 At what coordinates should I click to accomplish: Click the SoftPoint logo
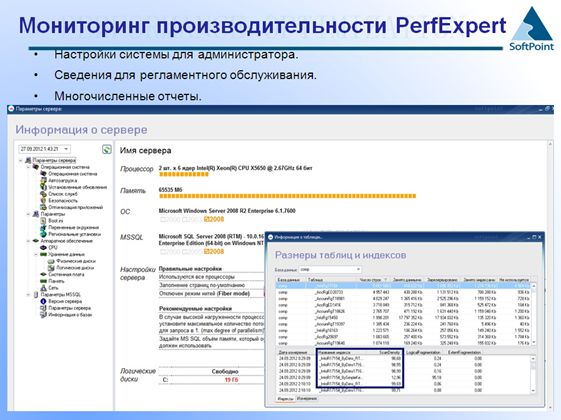[x=531, y=29]
